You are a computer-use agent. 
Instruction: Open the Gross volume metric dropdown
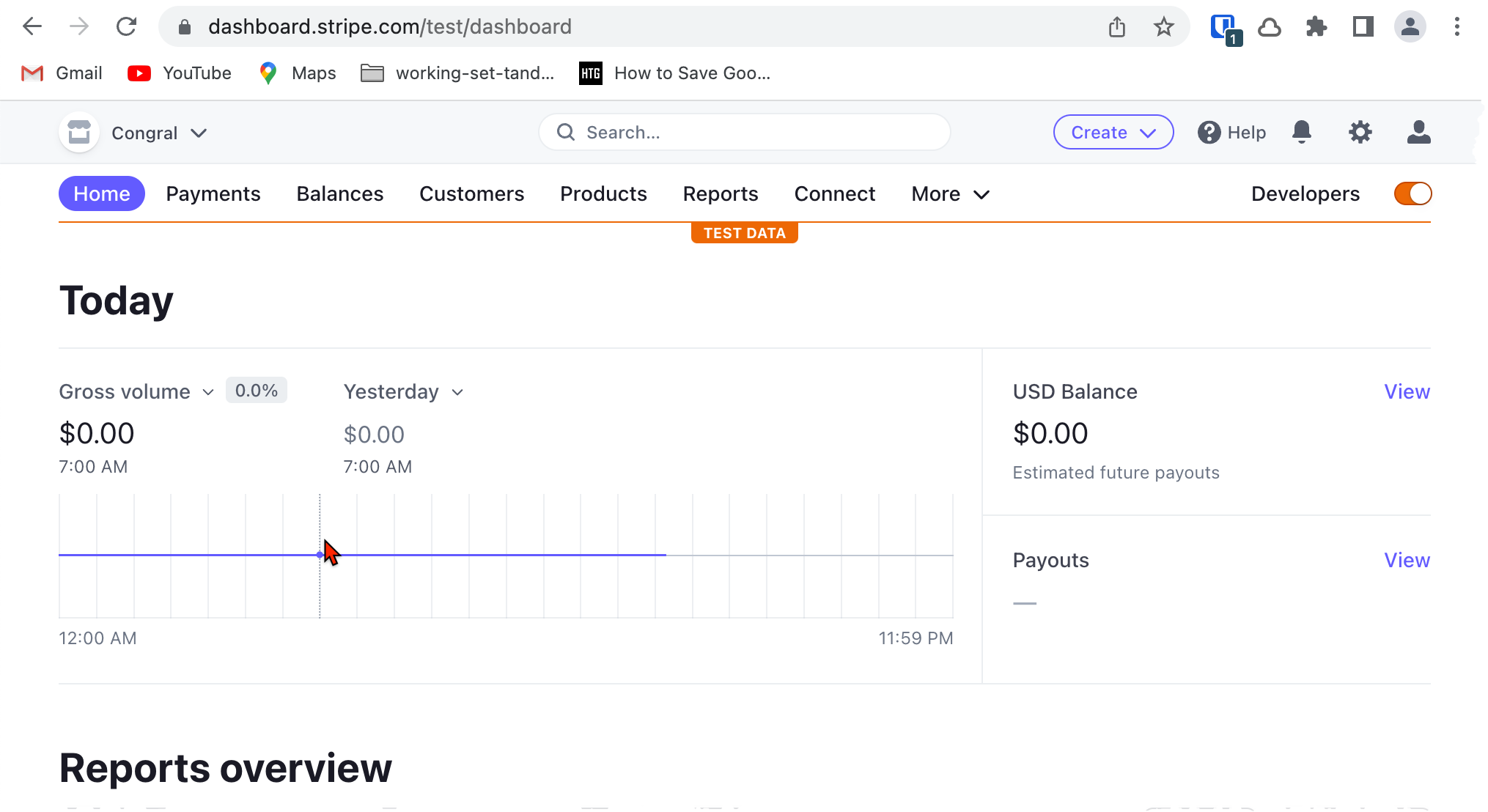(136, 391)
